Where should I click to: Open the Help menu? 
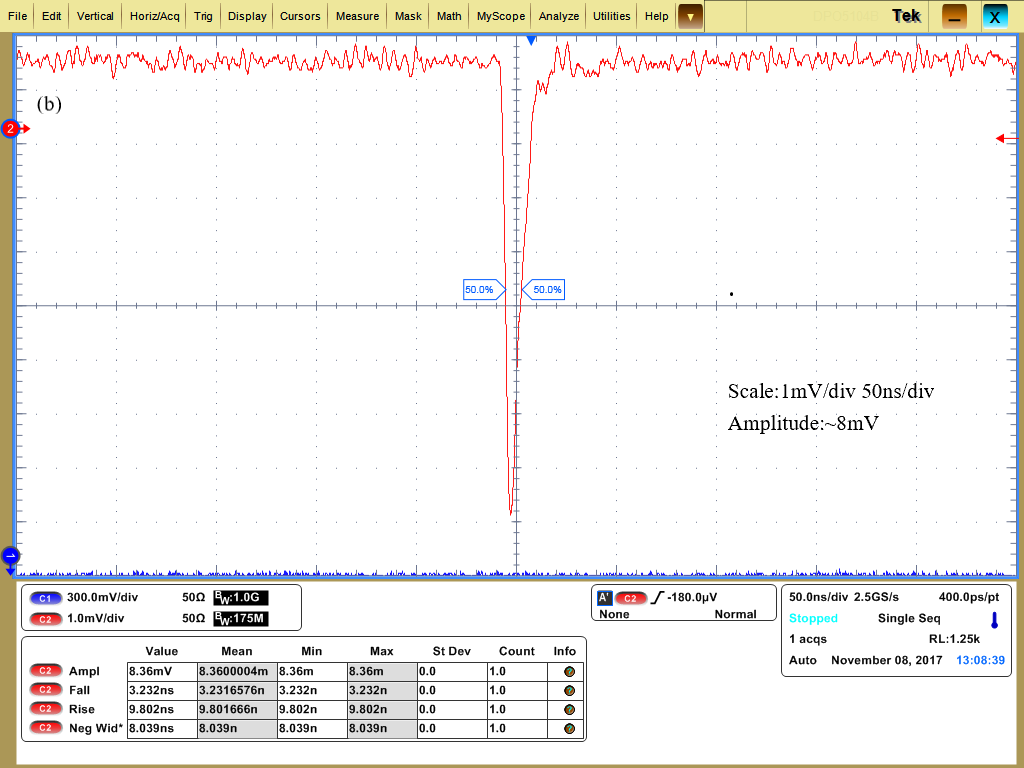pos(656,16)
